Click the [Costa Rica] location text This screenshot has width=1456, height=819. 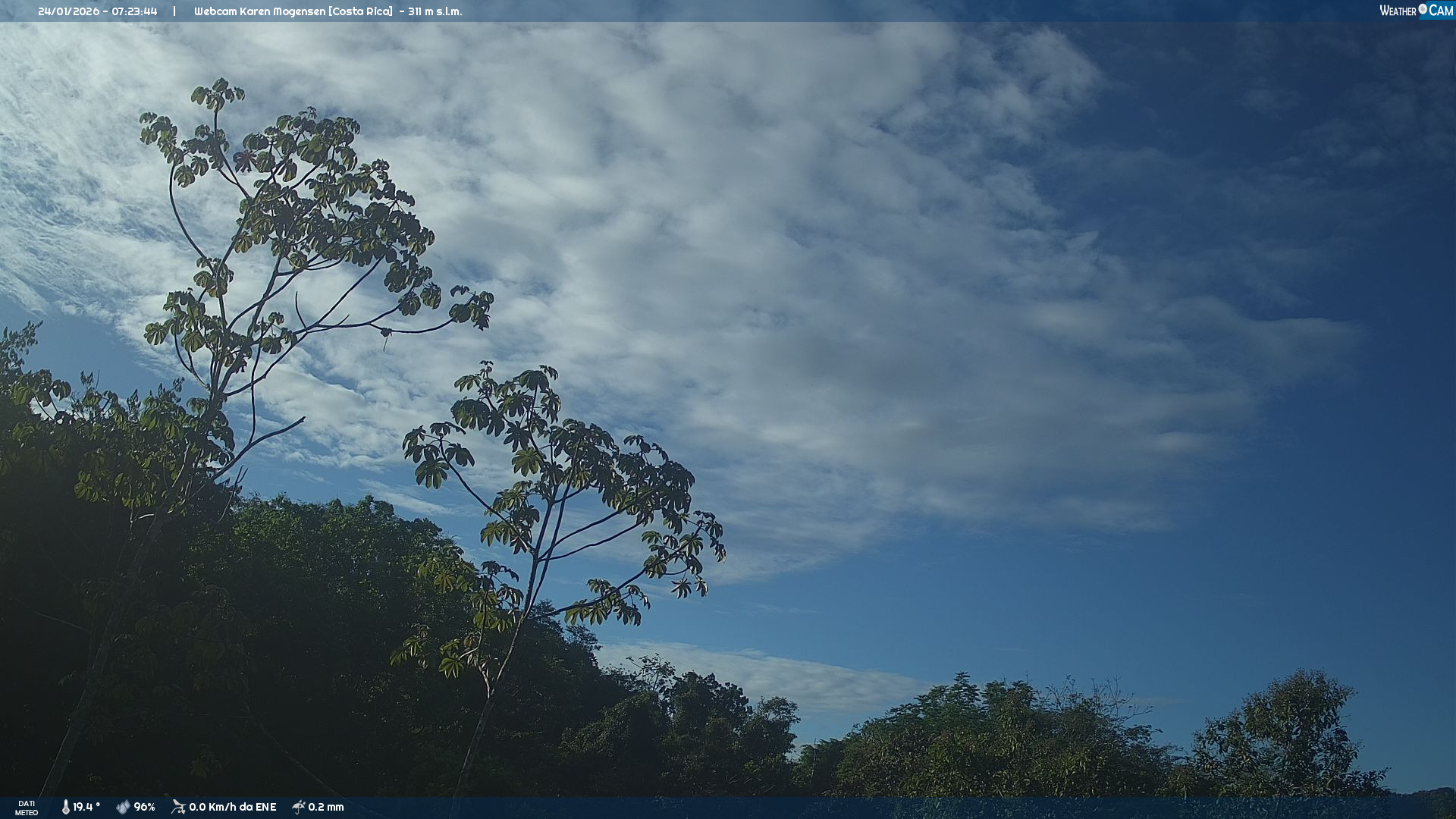coord(361,11)
